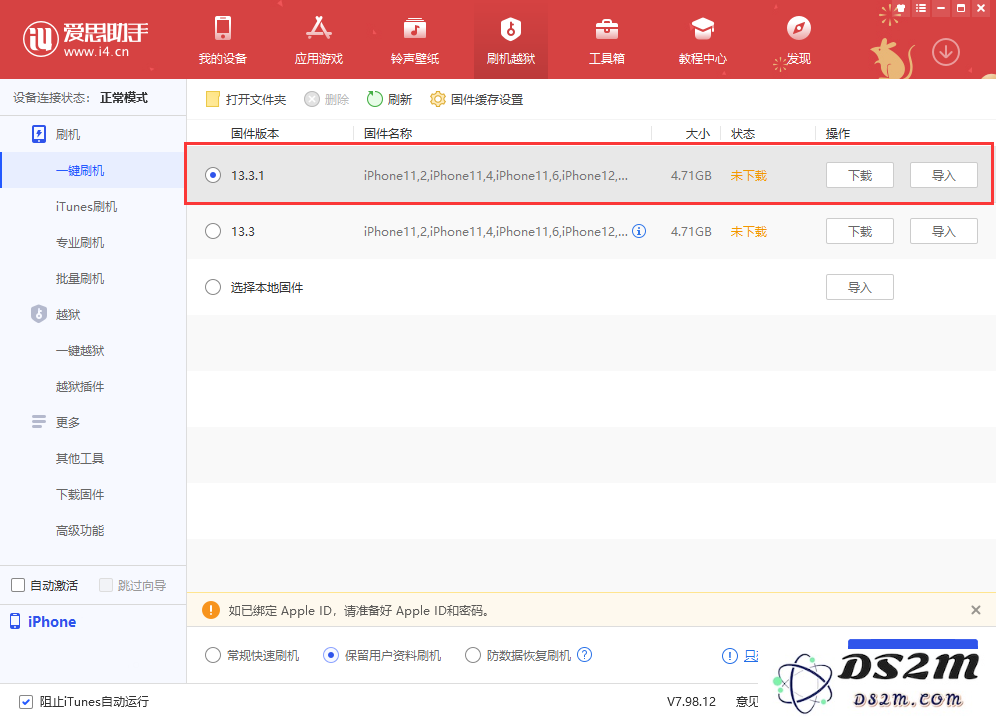Dismiss the Apple ID warning banner
This screenshot has width=996, height=717.
tap(976, 610)
